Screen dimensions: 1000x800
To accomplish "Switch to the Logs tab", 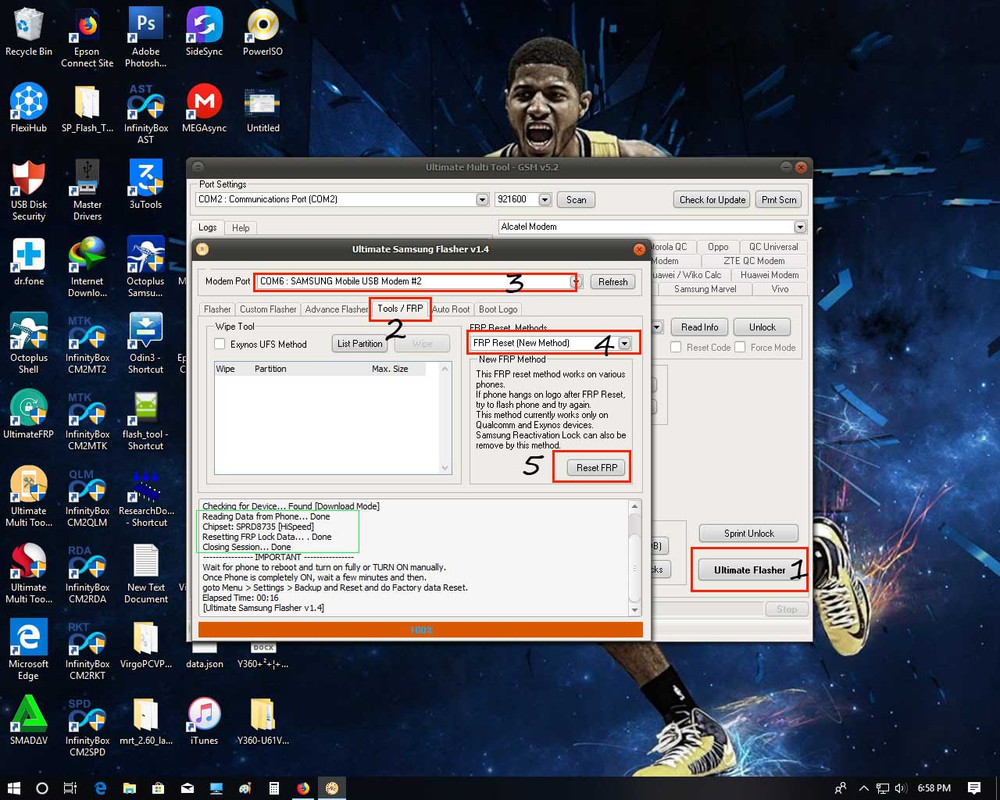I will (207, 227).
